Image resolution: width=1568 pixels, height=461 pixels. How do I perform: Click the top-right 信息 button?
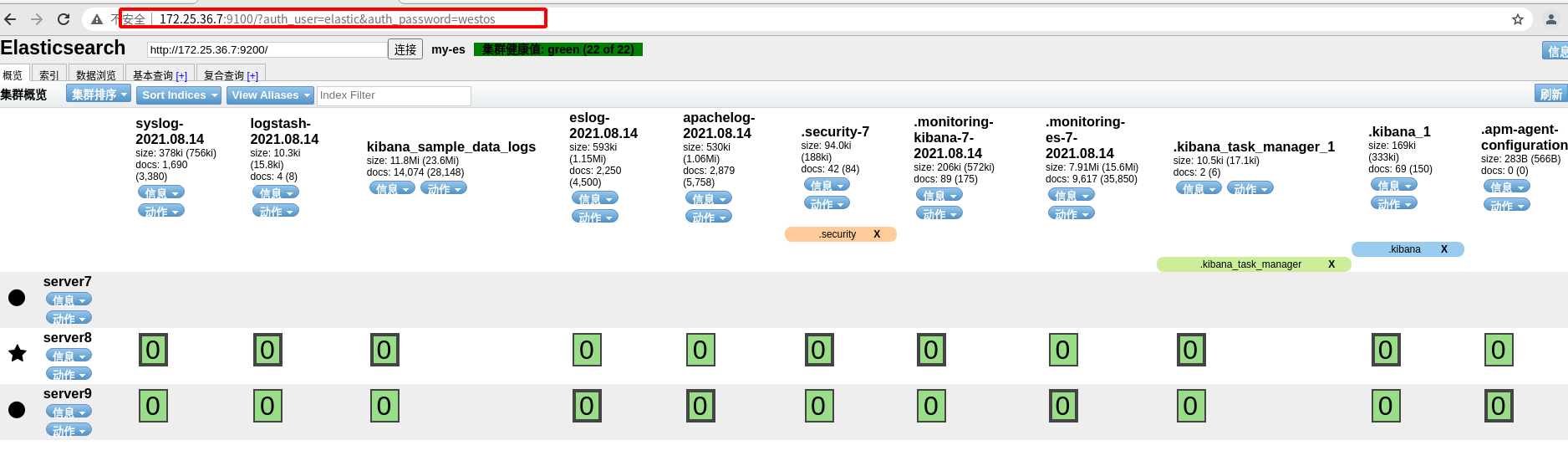(x=1555, y=51)
